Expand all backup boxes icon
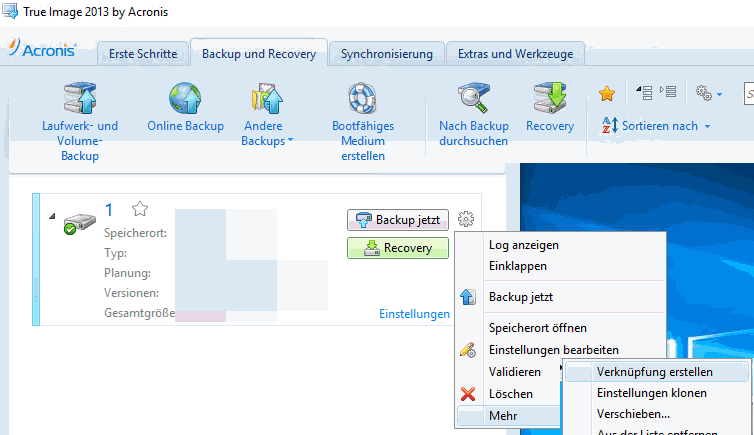This screenshot has width=754, height=435. tap(668, 91)
